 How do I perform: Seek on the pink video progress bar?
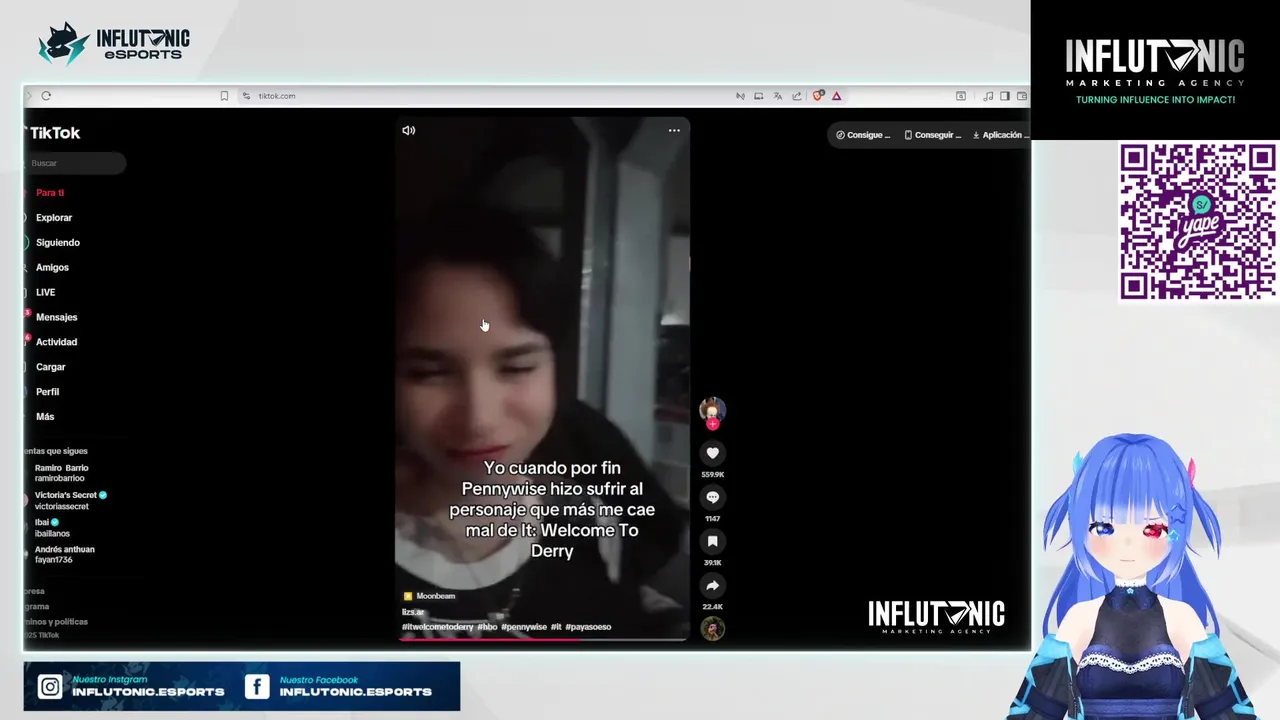tap(542, 638)
